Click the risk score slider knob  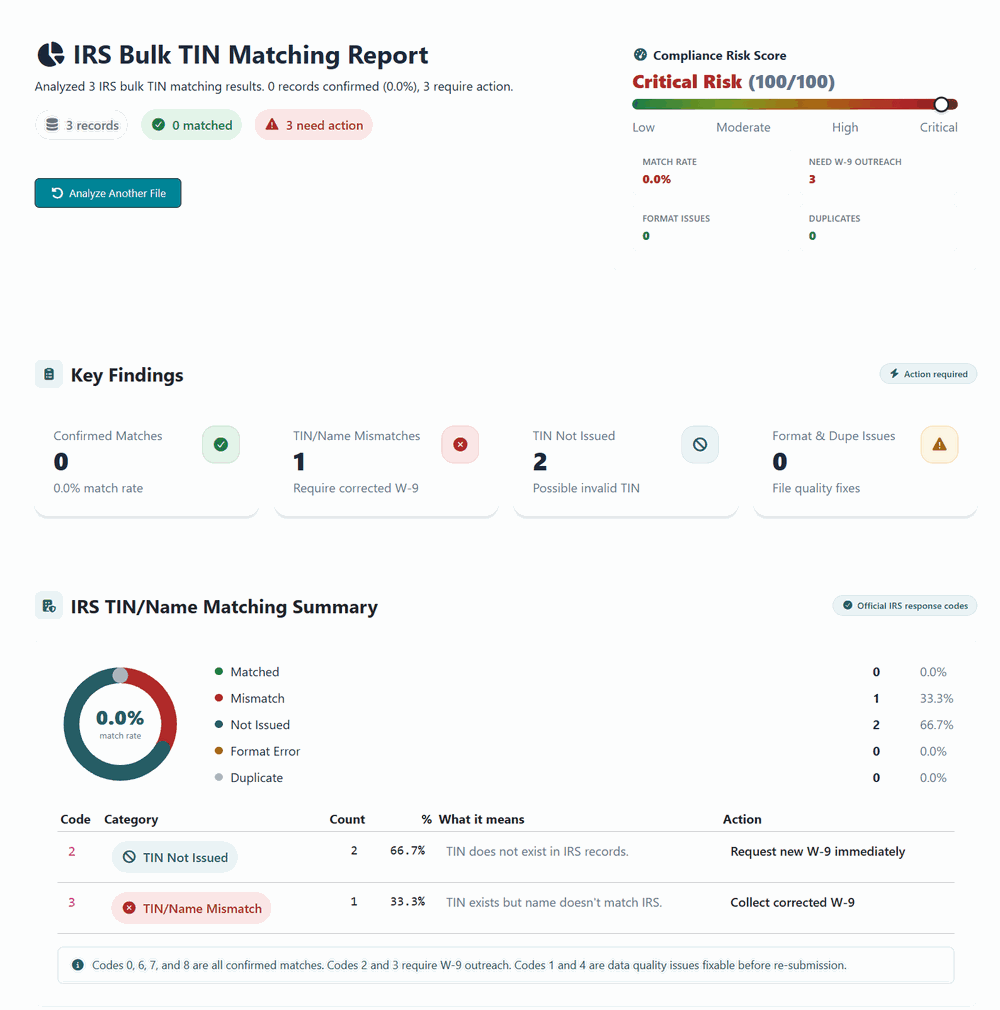click(x=941, y=104)
